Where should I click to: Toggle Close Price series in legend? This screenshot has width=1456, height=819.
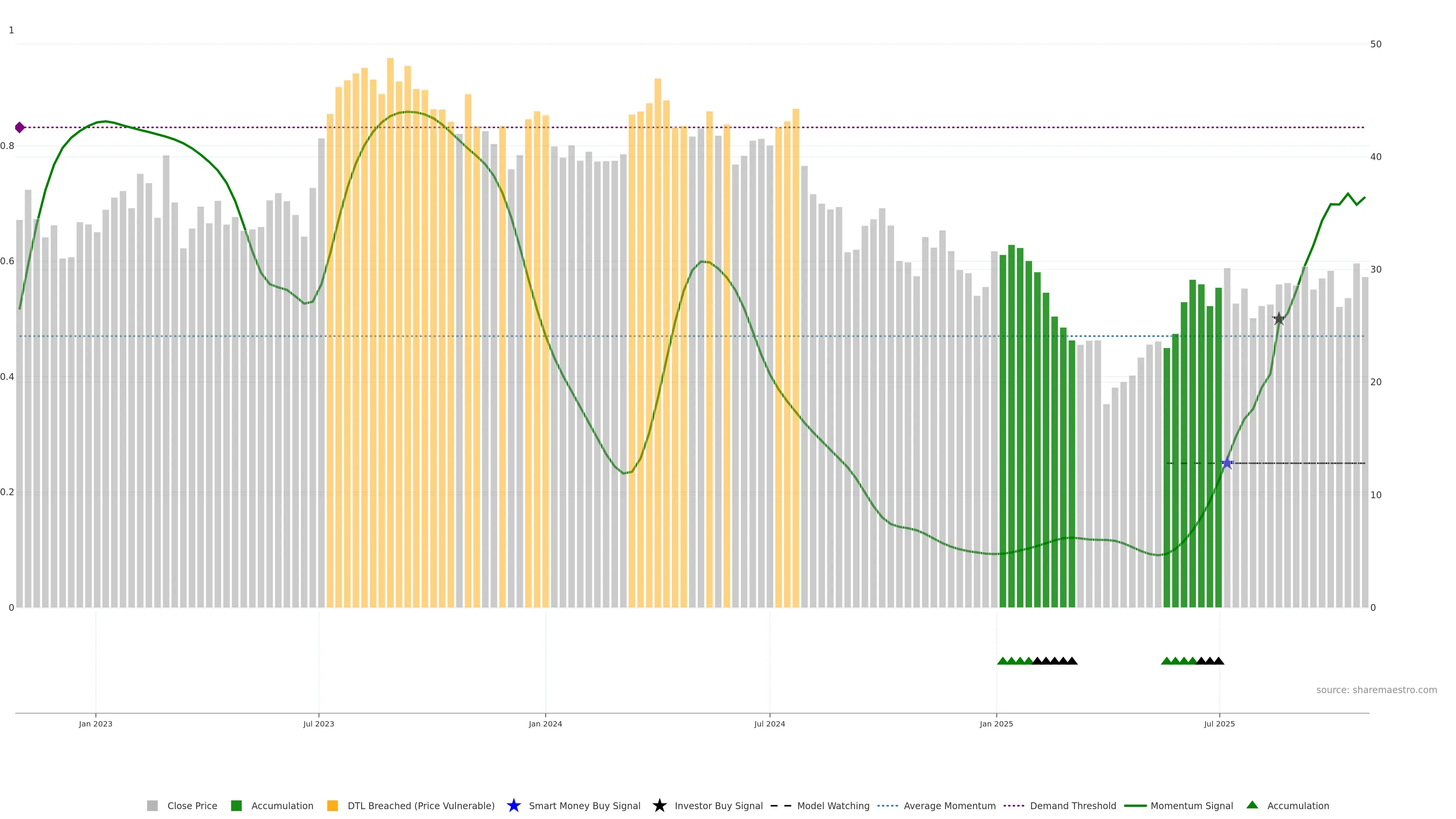pyautogui.click(x=191, y=805)
